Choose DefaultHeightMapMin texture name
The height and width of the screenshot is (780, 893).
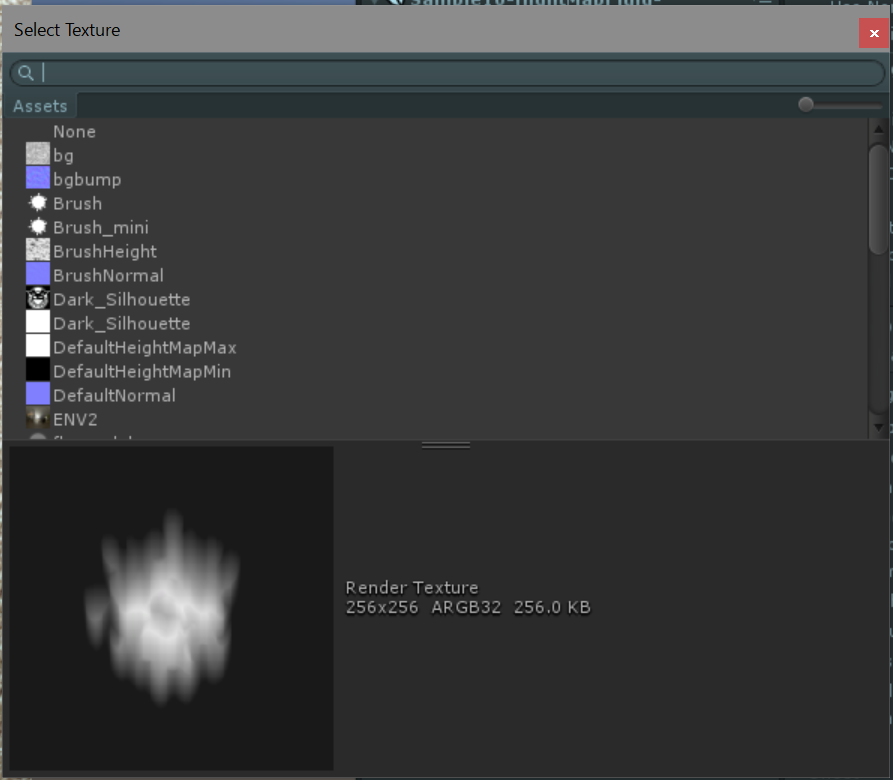pos(142,371)
